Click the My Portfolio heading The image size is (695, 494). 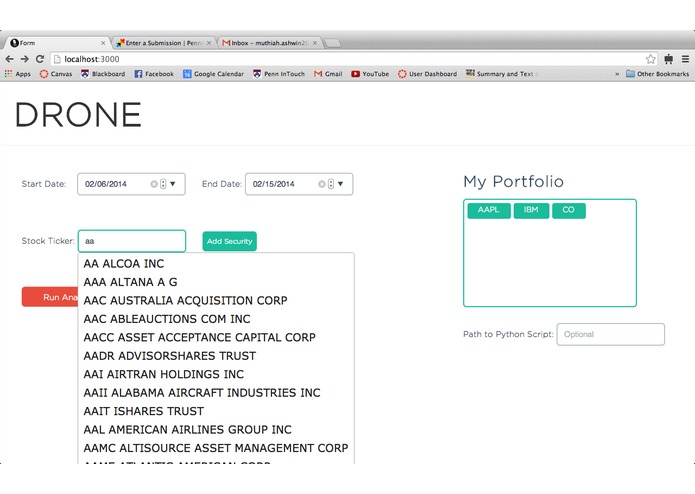tap(513, 182)
